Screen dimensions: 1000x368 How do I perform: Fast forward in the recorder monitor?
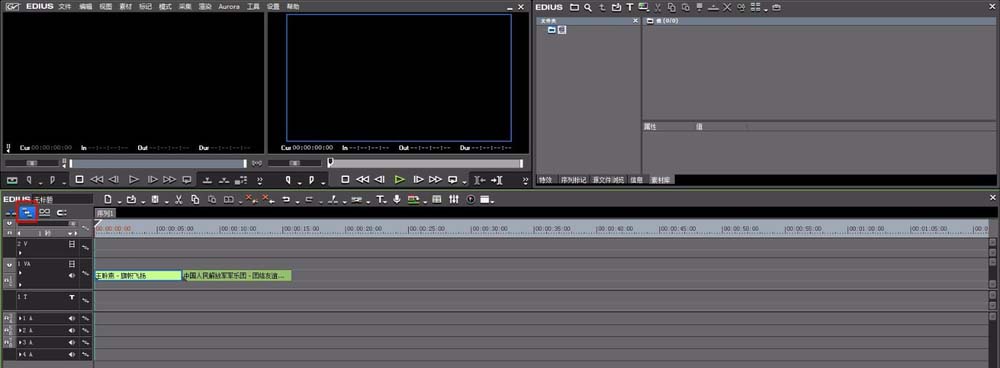(436, 180)
